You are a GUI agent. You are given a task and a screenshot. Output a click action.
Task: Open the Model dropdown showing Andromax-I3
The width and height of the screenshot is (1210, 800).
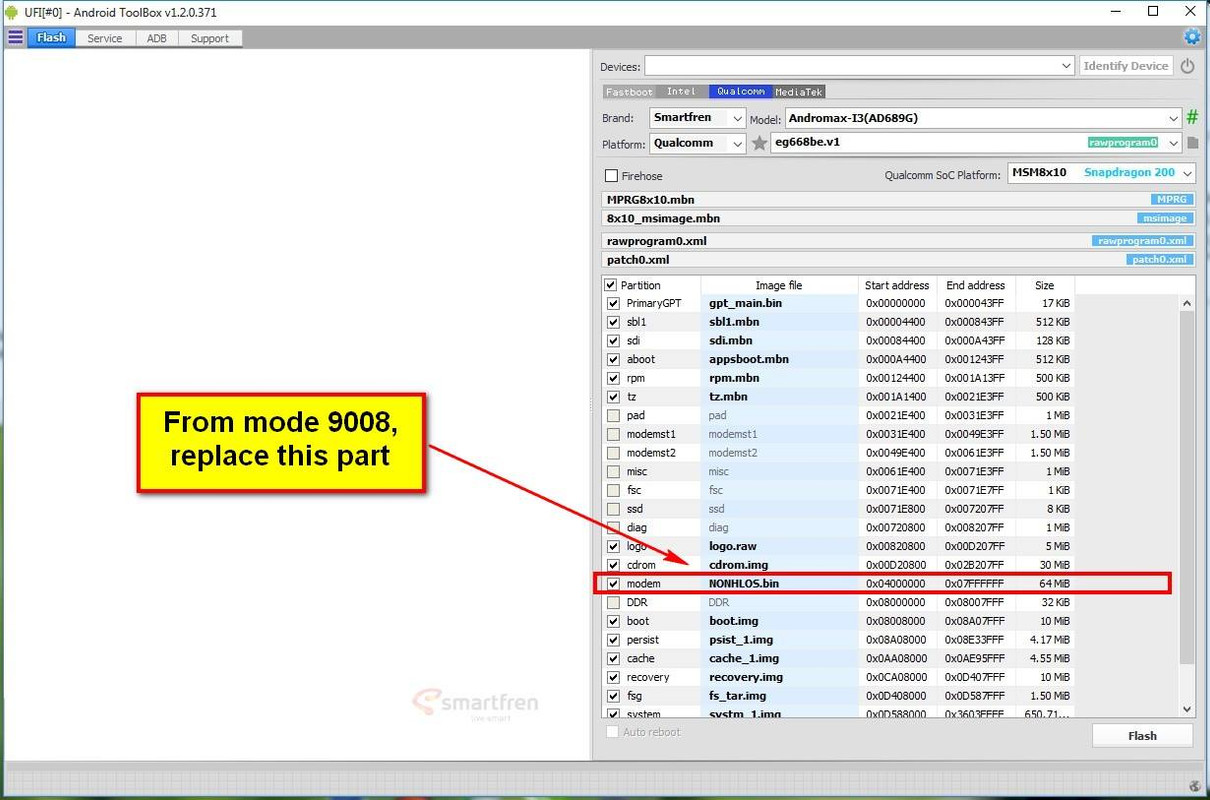tap(984, 118)
